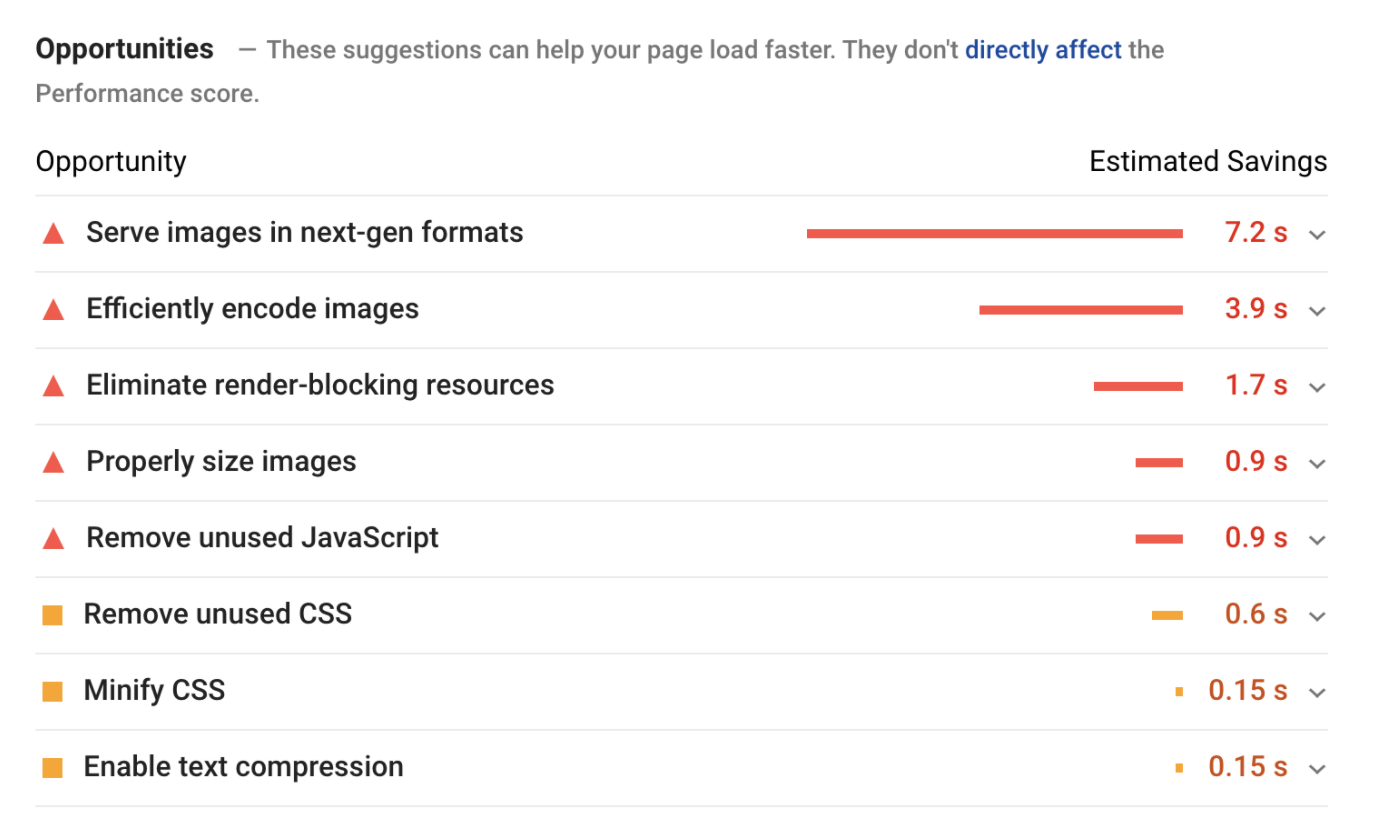Image resolution: width=1398 pixels, height=824 pixels.
Task: Expand the Enable text compression entry
Action: (1316, 767)
